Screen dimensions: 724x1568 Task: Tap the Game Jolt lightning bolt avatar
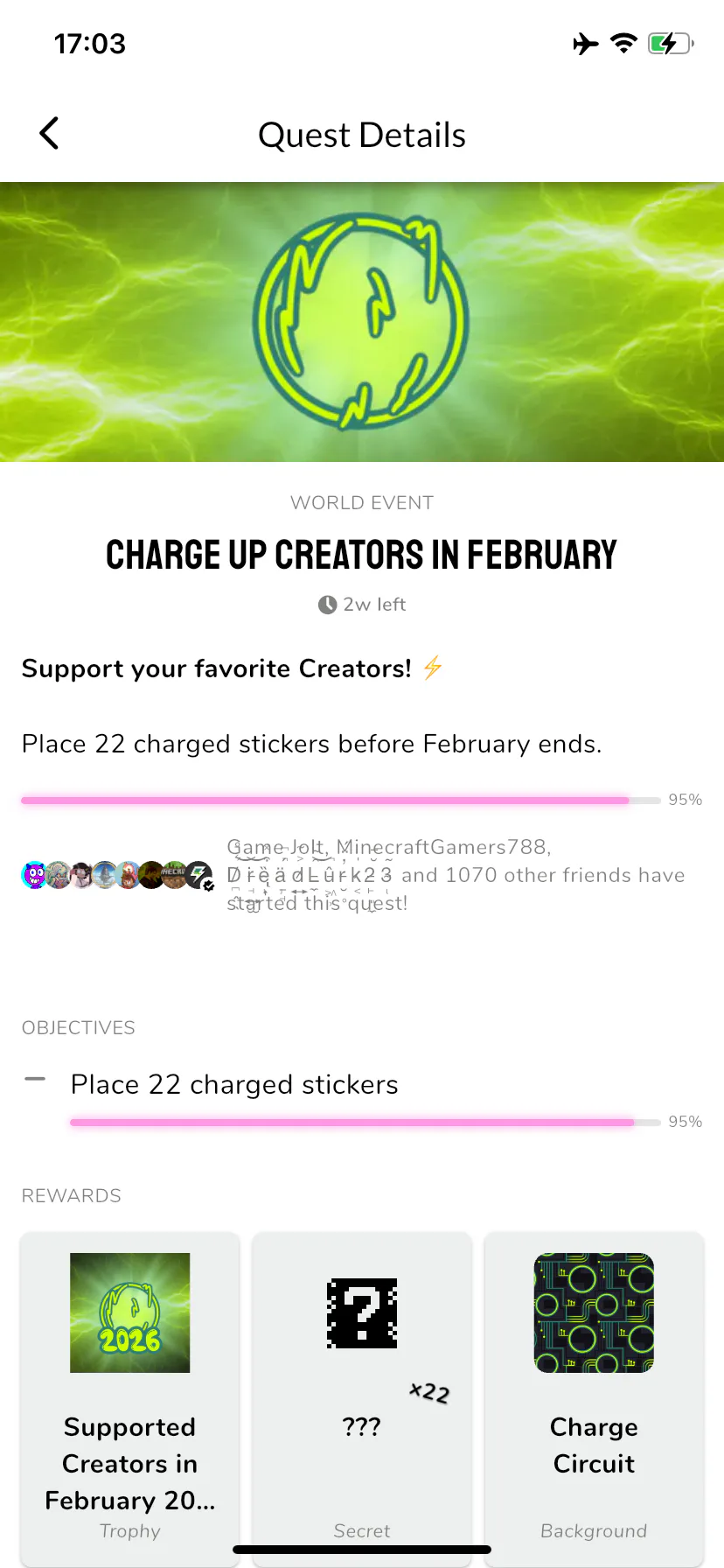click(199, 874)
